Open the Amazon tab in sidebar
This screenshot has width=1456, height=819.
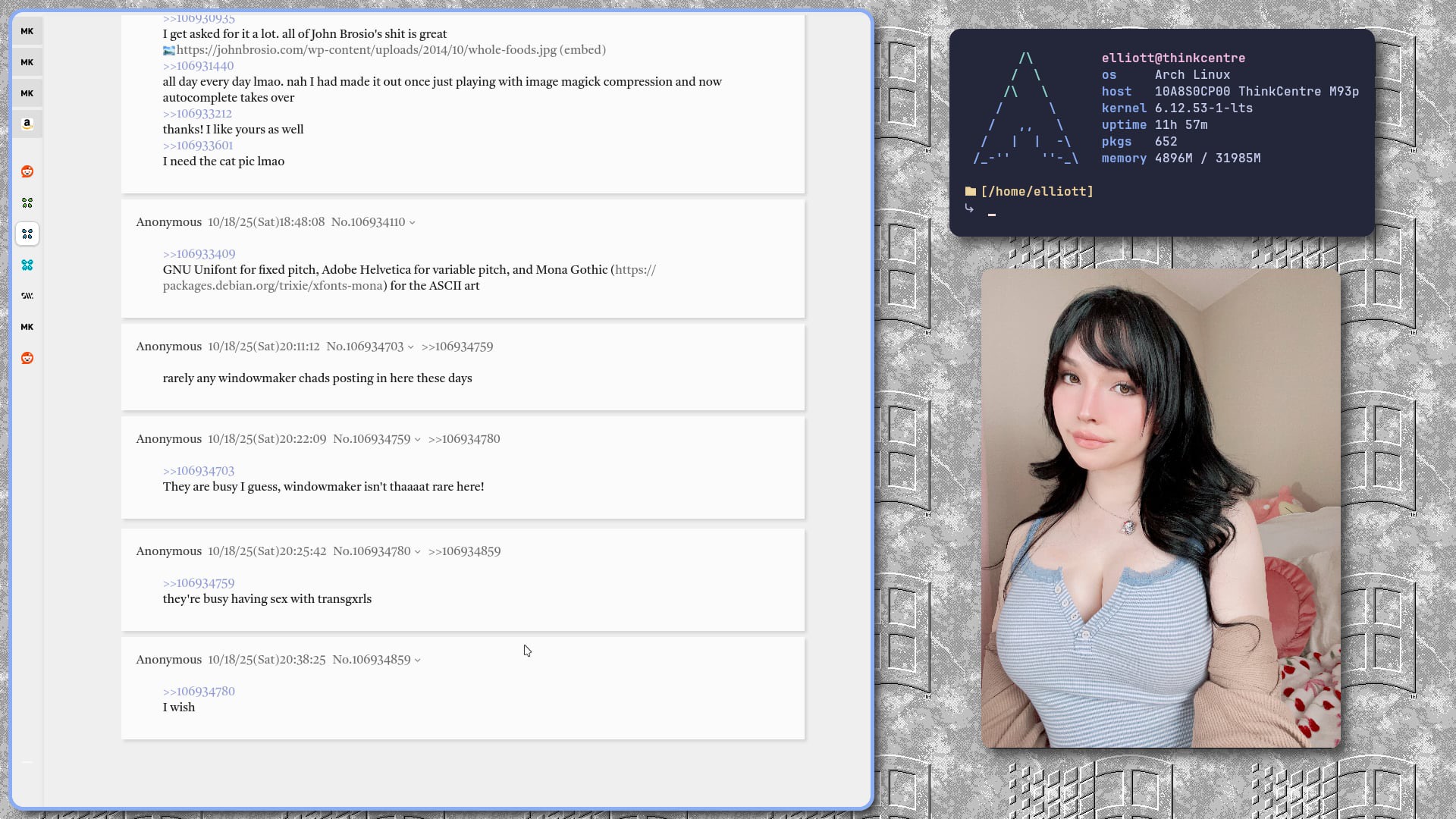click(27, 124)
